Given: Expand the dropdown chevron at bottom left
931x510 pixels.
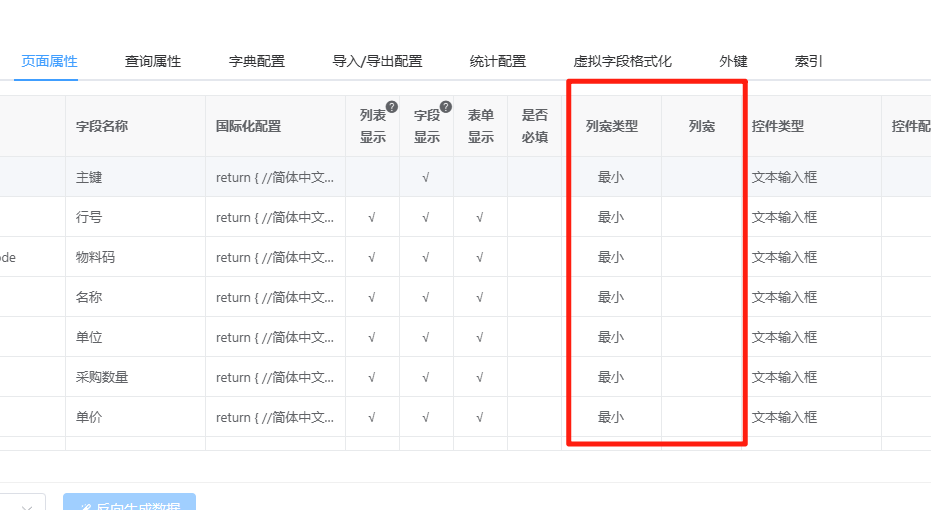Looking at the screenshot, I should point(27,506).
